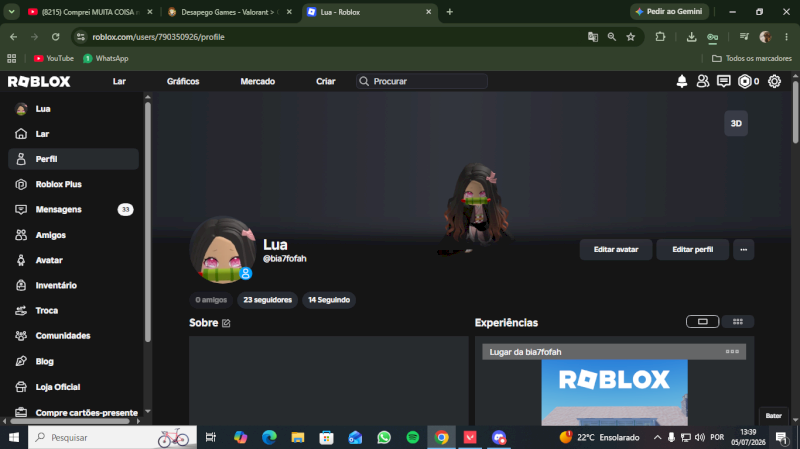Open the Roblox notifications bell
The image size is (800, 449).
coord(682,81)
